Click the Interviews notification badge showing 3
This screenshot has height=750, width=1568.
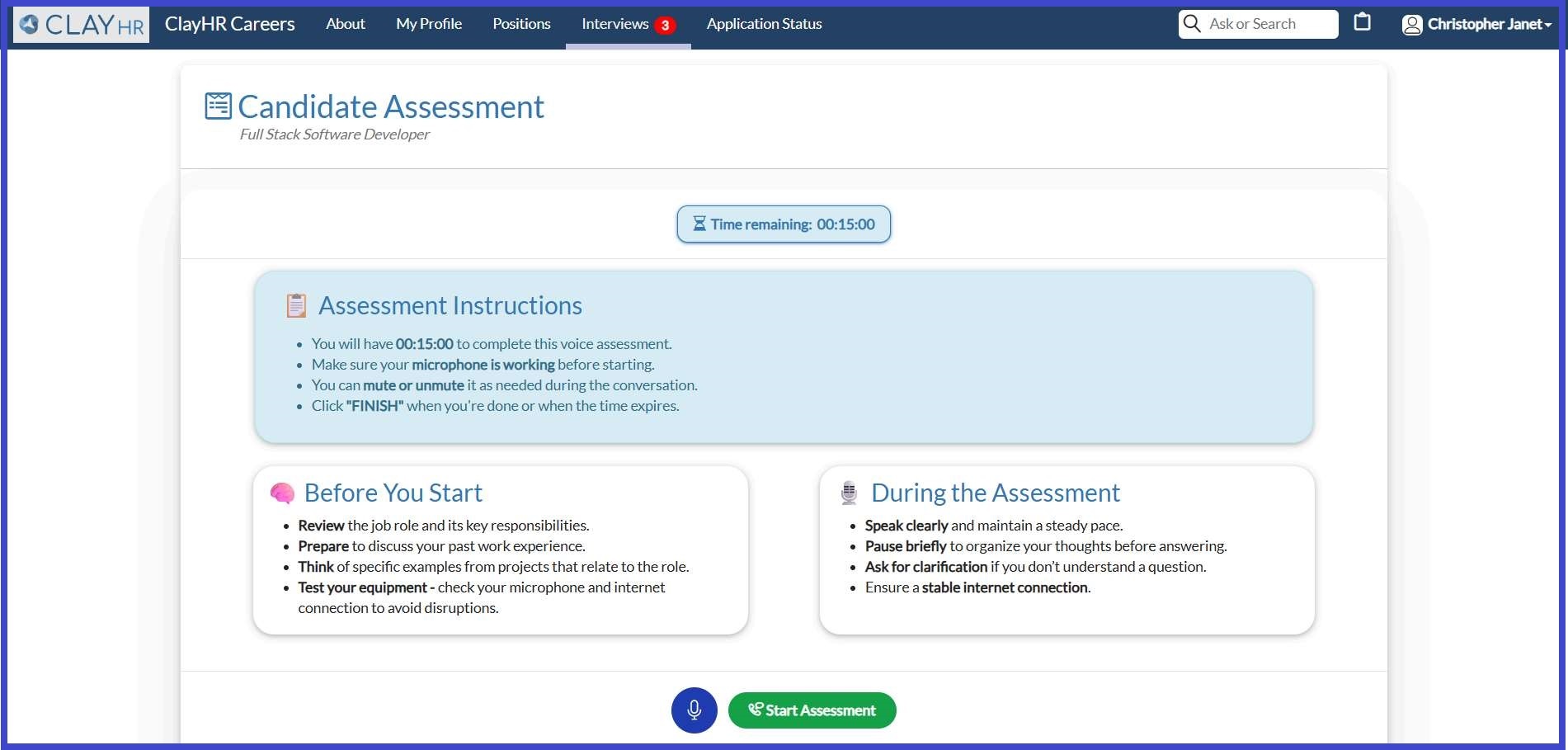(x=665, y=26)
